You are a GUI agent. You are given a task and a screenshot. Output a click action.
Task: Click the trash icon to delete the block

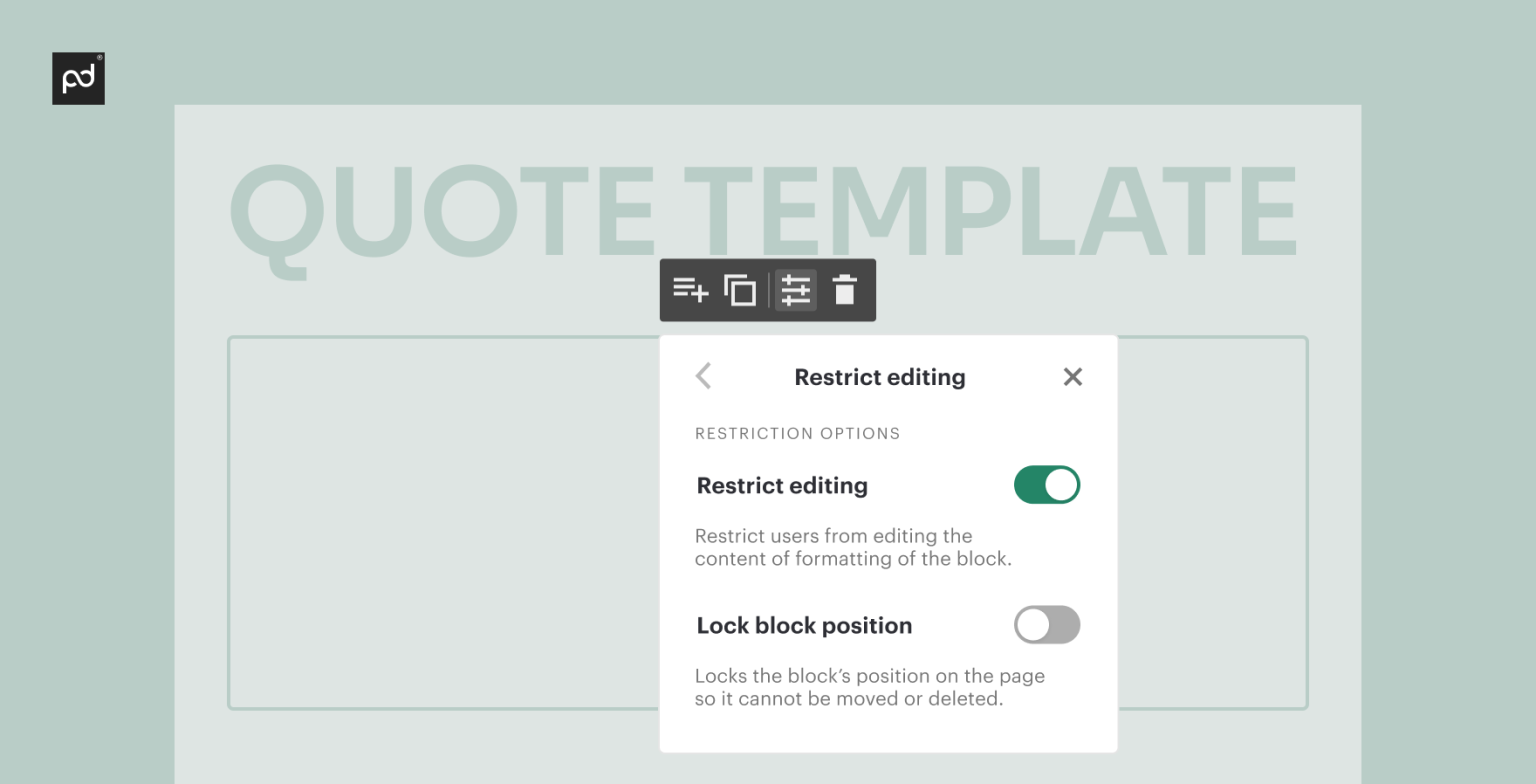(x=845, y=290)
